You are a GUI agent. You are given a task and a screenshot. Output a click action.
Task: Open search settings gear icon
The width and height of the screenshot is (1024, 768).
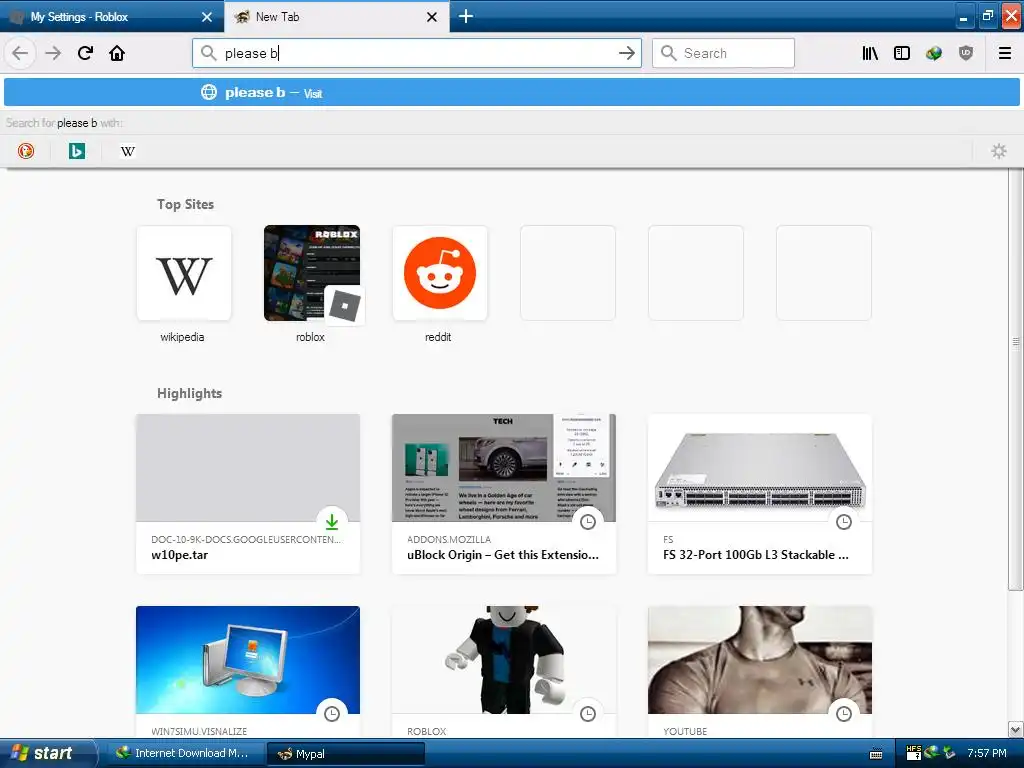pyautogui.click(x=999, y=152)
